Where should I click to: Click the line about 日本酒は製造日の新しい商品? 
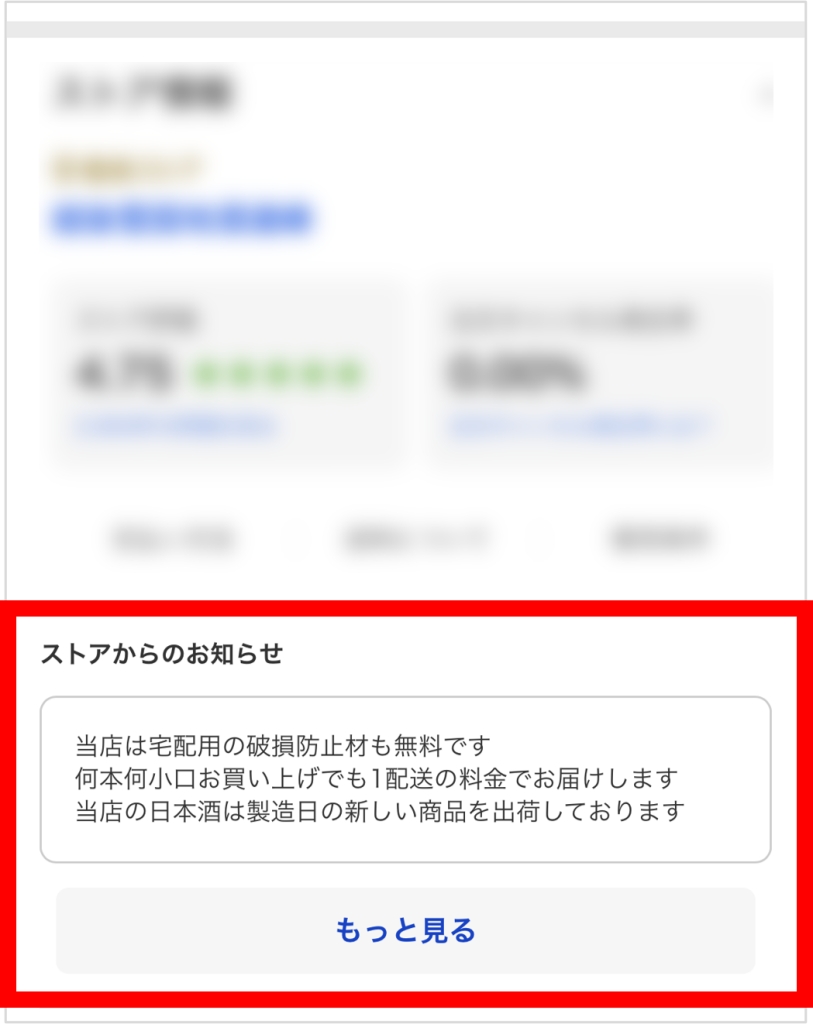379,811
